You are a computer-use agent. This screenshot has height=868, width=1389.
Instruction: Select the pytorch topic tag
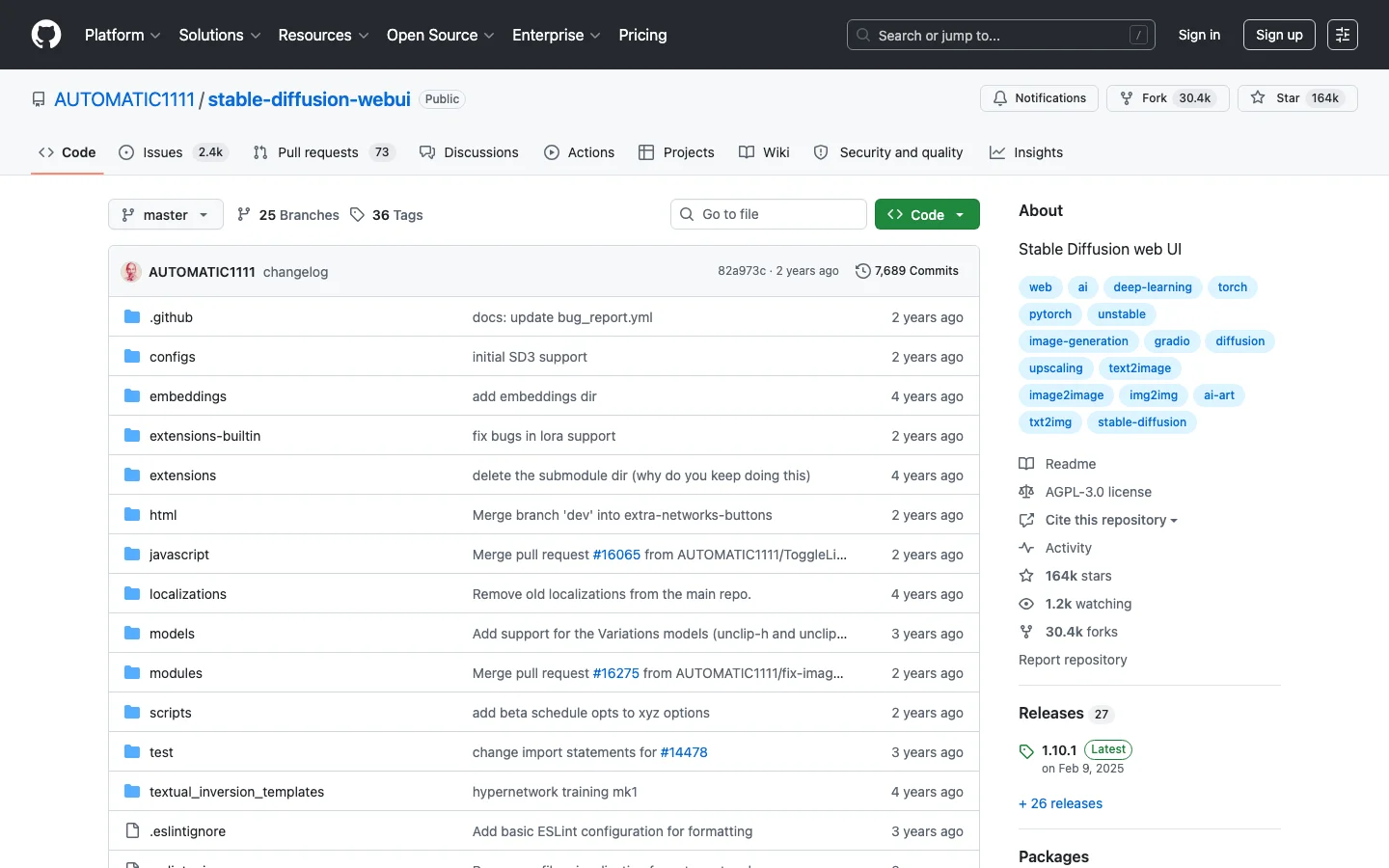pos(1050,314)
